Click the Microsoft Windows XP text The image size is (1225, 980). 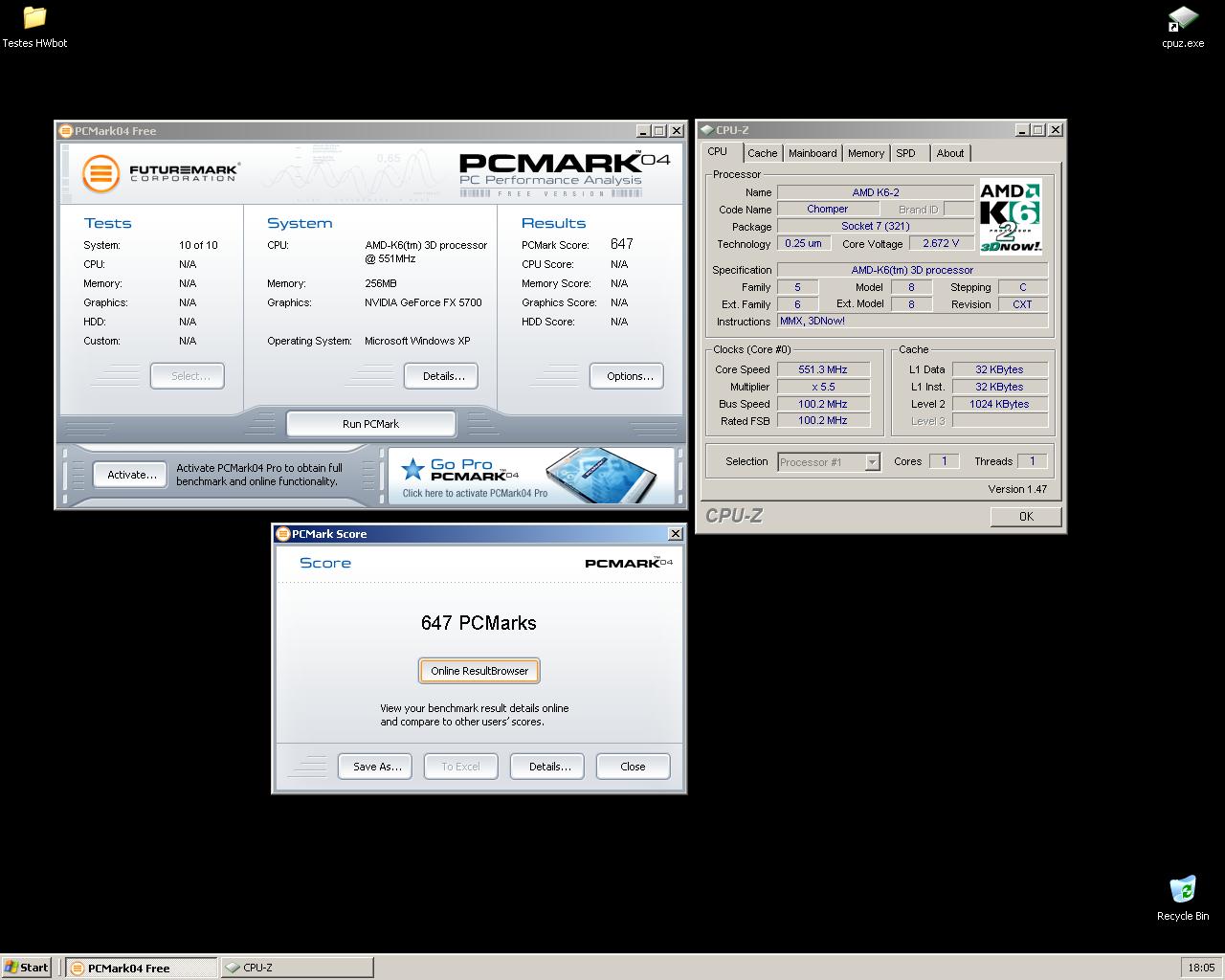pos(417,341)
